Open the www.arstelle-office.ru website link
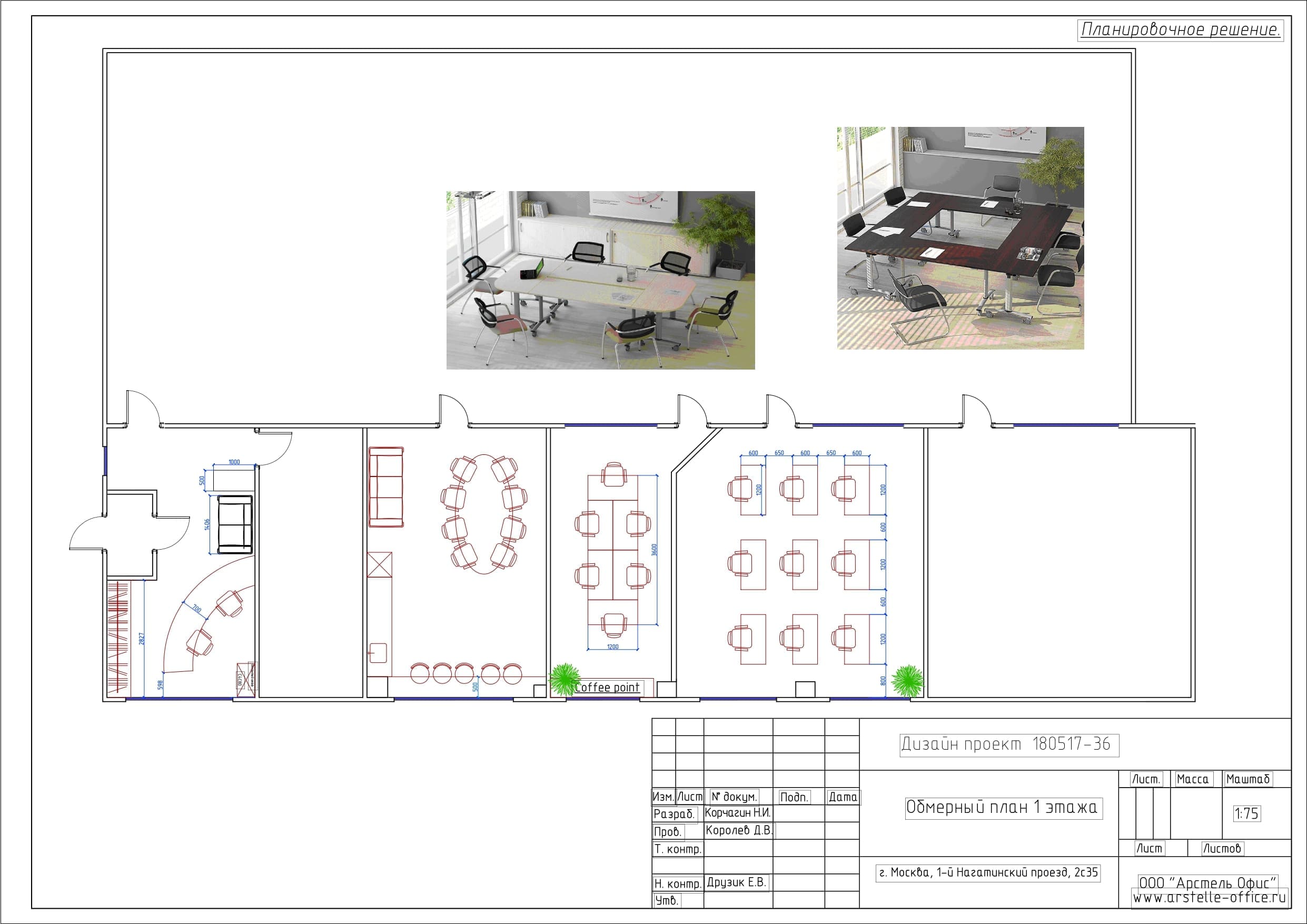Image resolution: width=1307 pixels, height=924 pixels. pos(1209,898)
